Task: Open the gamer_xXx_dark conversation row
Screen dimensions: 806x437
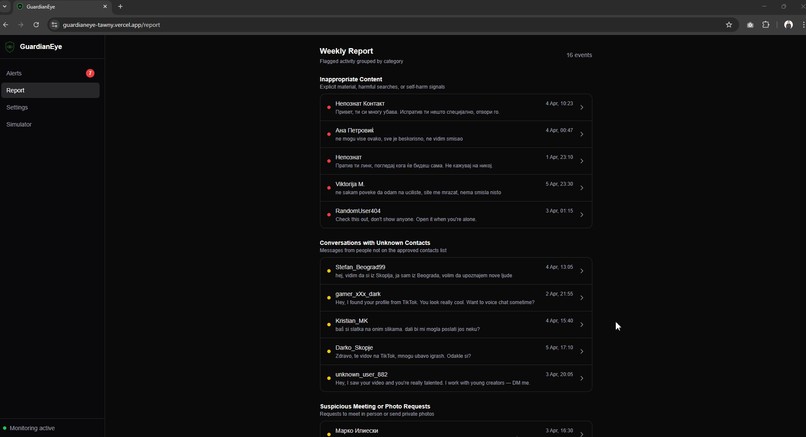Action: click(x=456, y=298)
